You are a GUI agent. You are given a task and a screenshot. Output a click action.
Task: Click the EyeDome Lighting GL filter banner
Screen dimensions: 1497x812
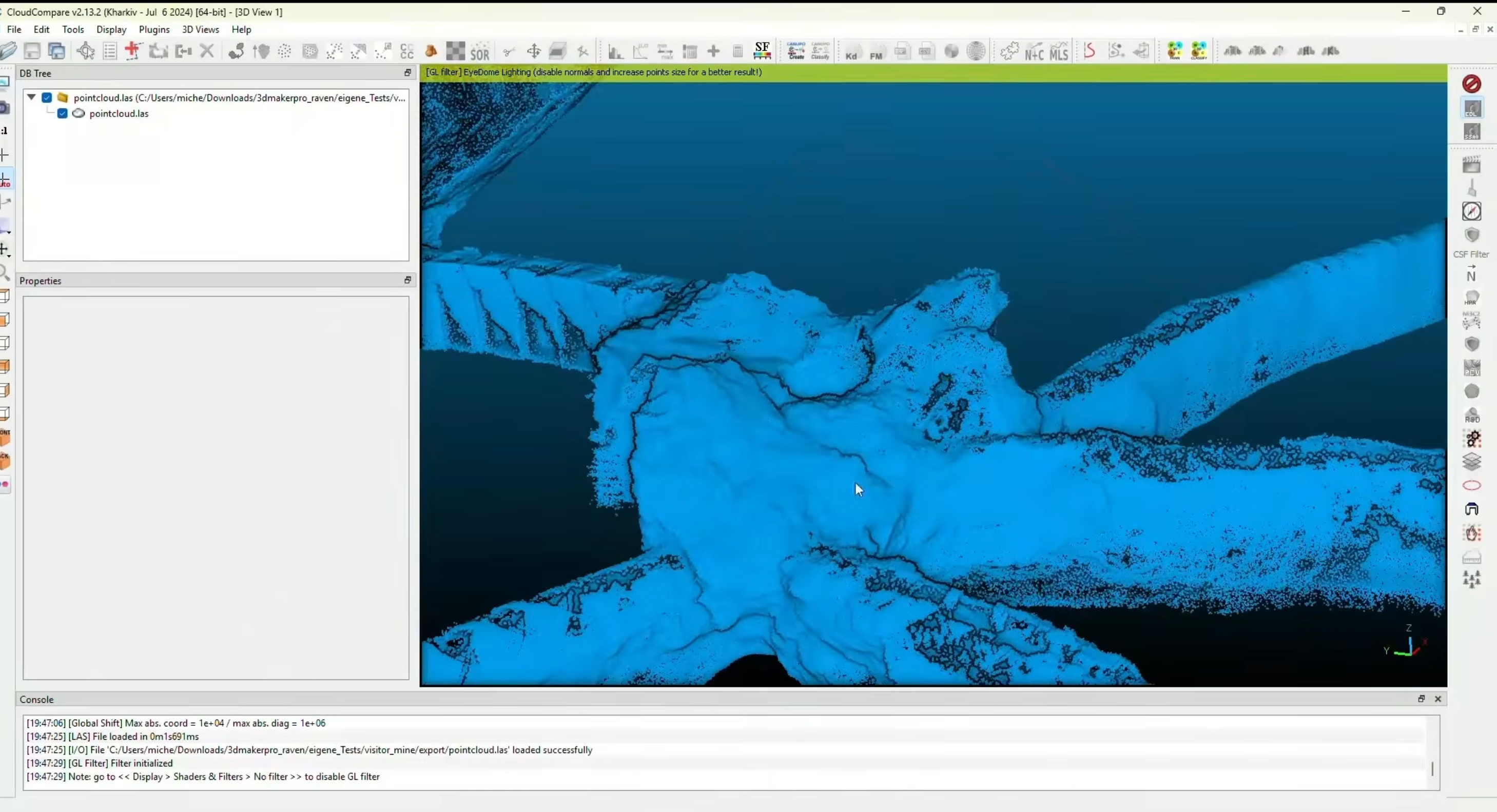[x=934, y=72]
